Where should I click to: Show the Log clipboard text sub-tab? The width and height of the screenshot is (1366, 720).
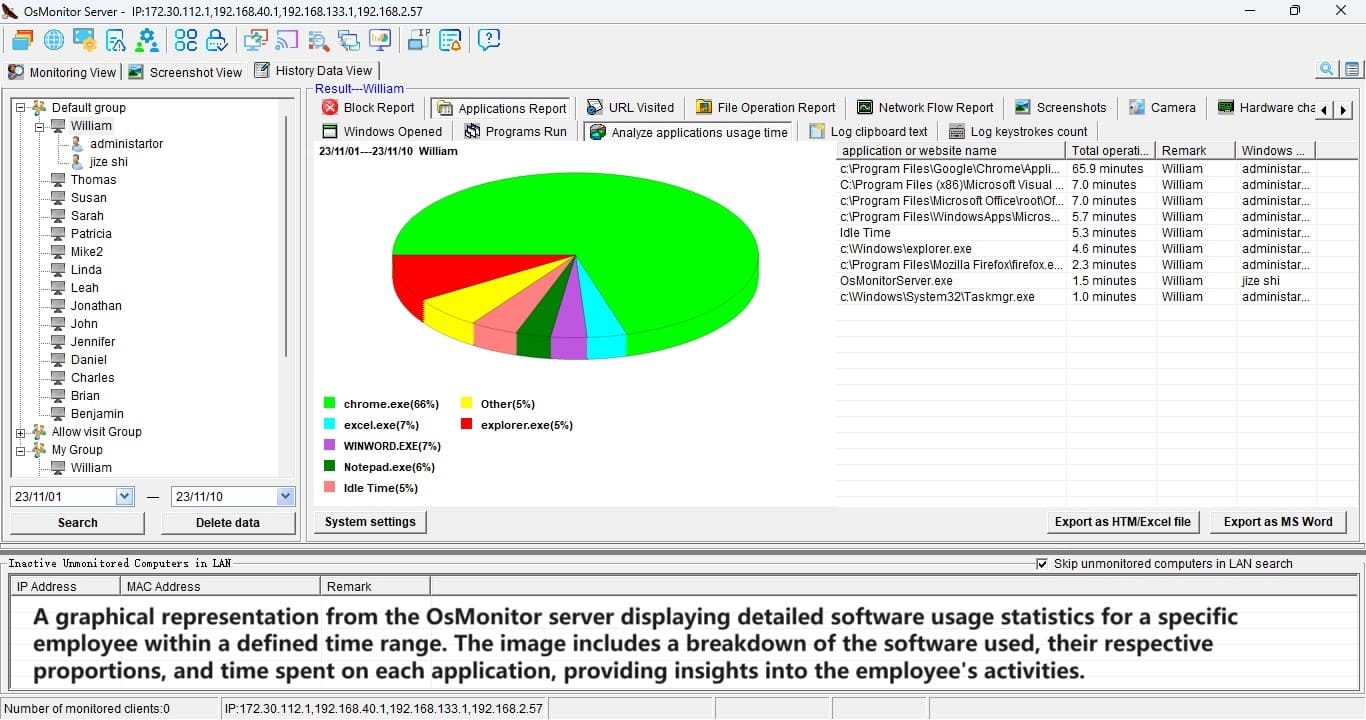[868, 131]
